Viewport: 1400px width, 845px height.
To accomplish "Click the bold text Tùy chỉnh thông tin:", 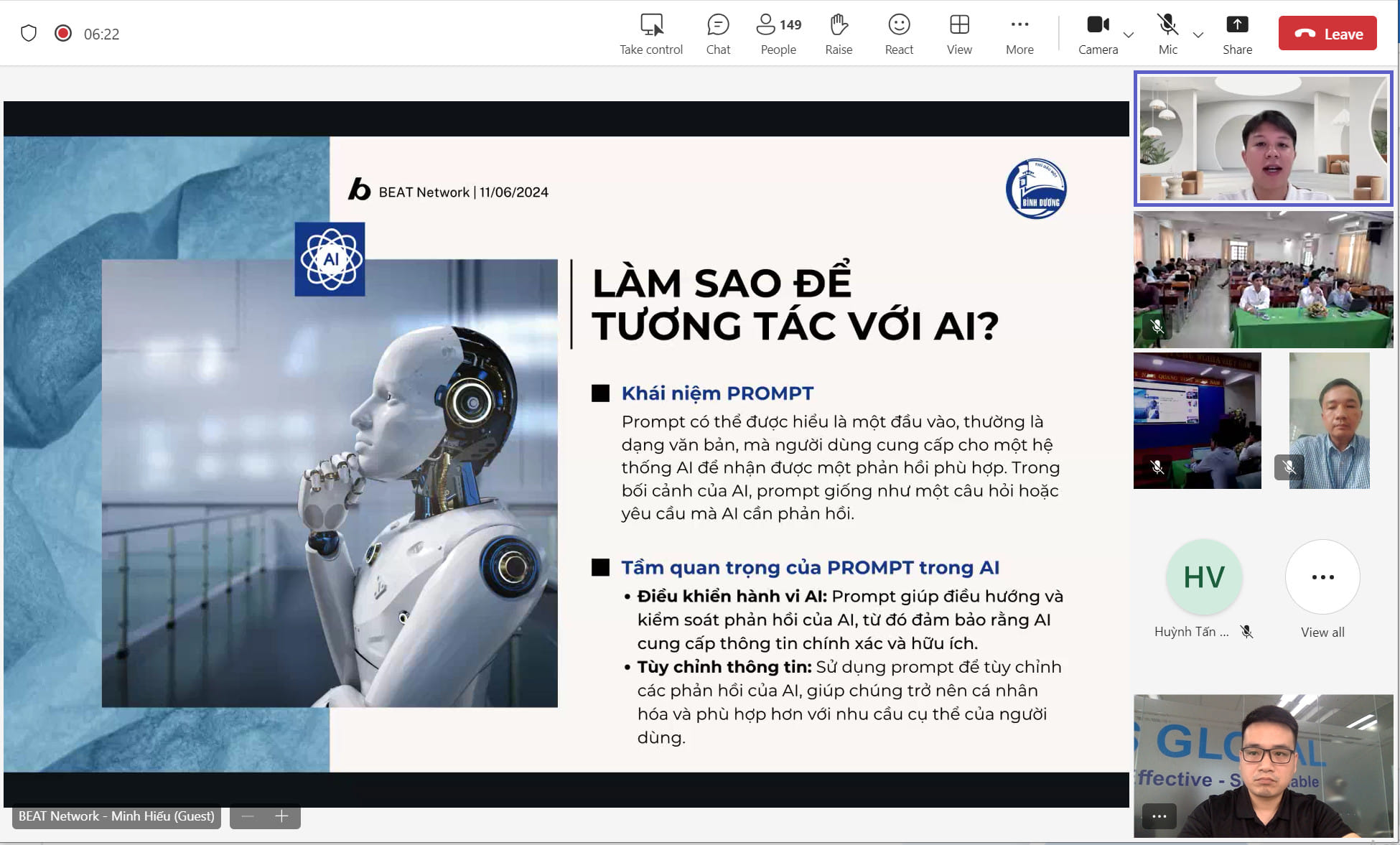I will (x=724, y=667).
